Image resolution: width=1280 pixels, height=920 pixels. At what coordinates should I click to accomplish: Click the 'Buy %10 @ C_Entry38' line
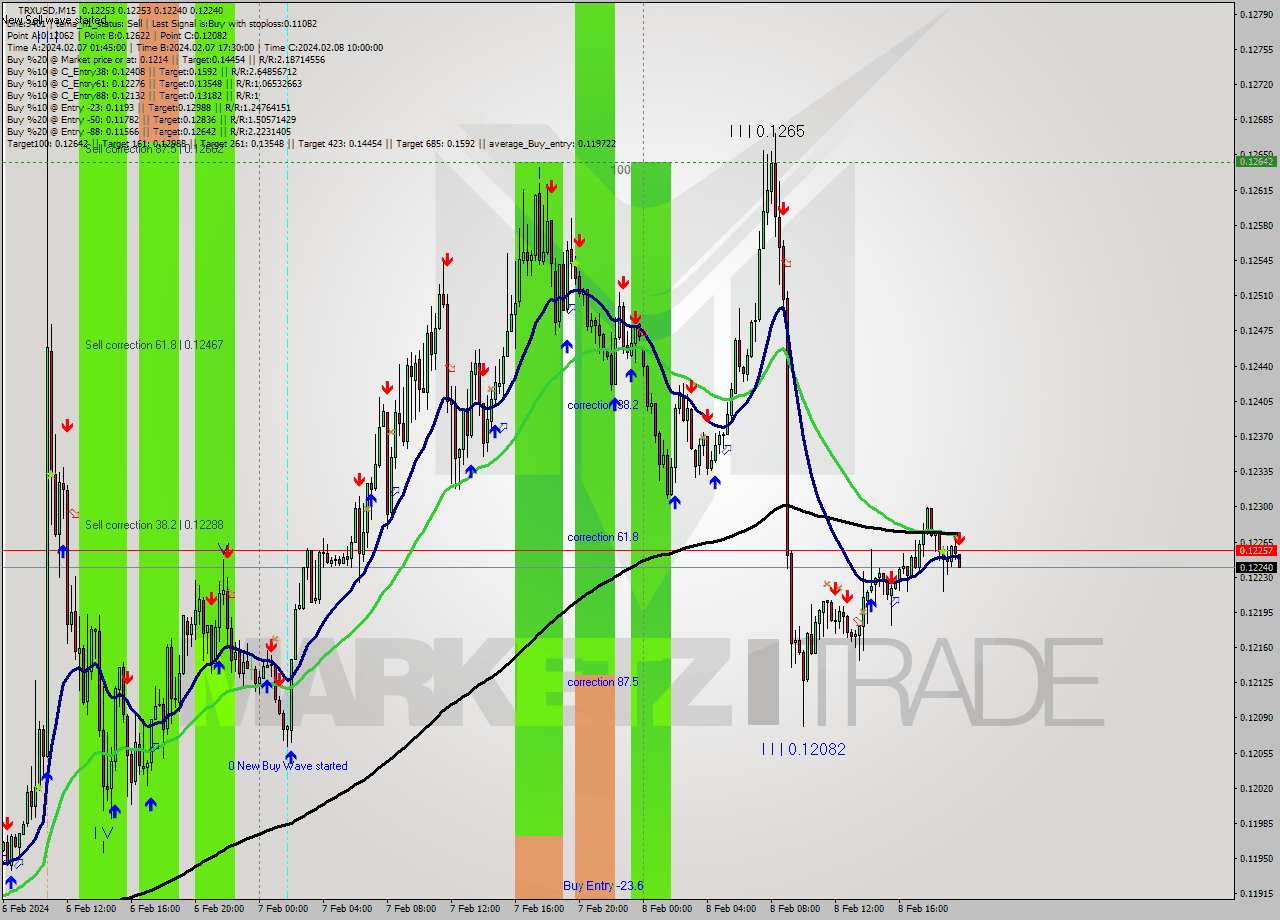(x=152, y=72)
